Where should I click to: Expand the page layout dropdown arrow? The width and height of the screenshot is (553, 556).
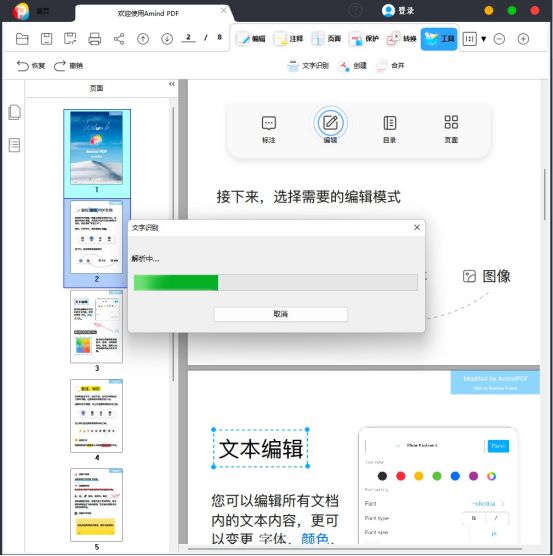tap(484, 39)
